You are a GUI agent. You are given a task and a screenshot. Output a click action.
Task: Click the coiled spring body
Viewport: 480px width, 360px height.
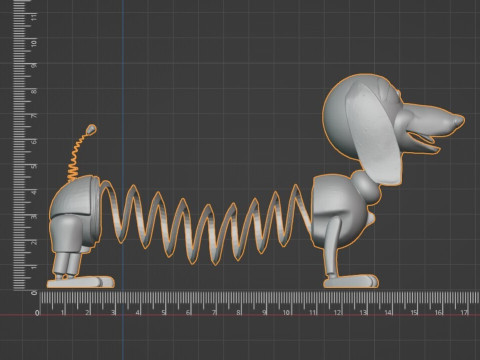[x=207, y=223]
